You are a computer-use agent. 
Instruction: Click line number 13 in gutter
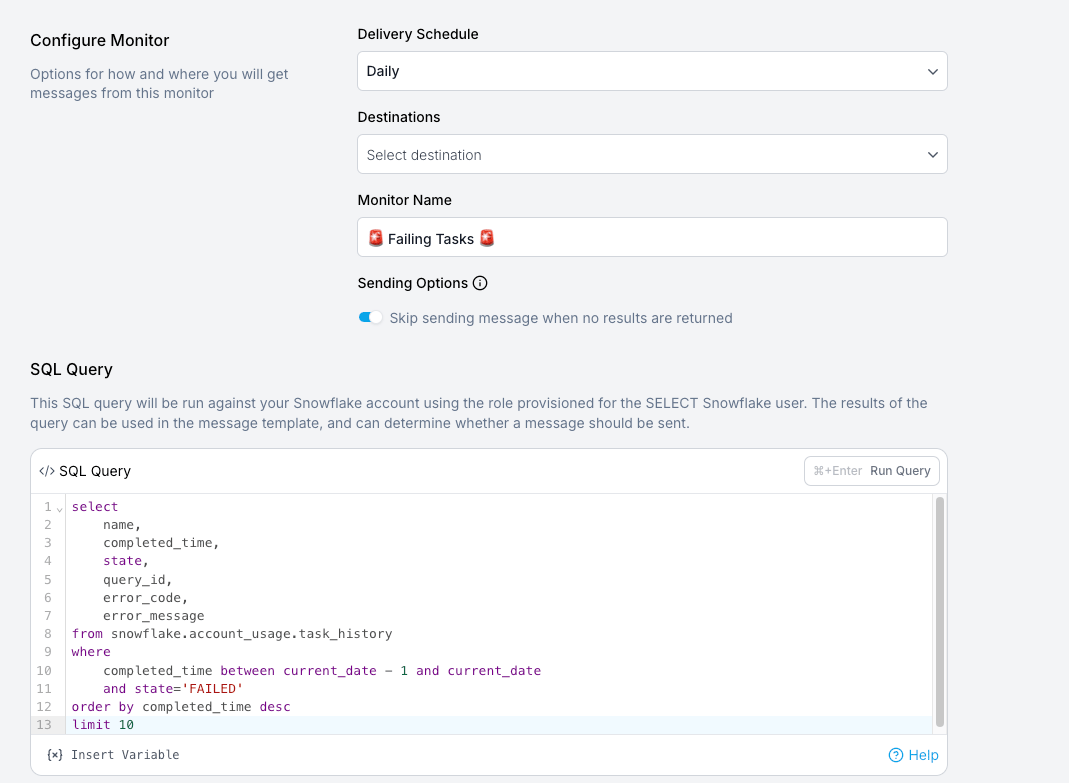44,724
